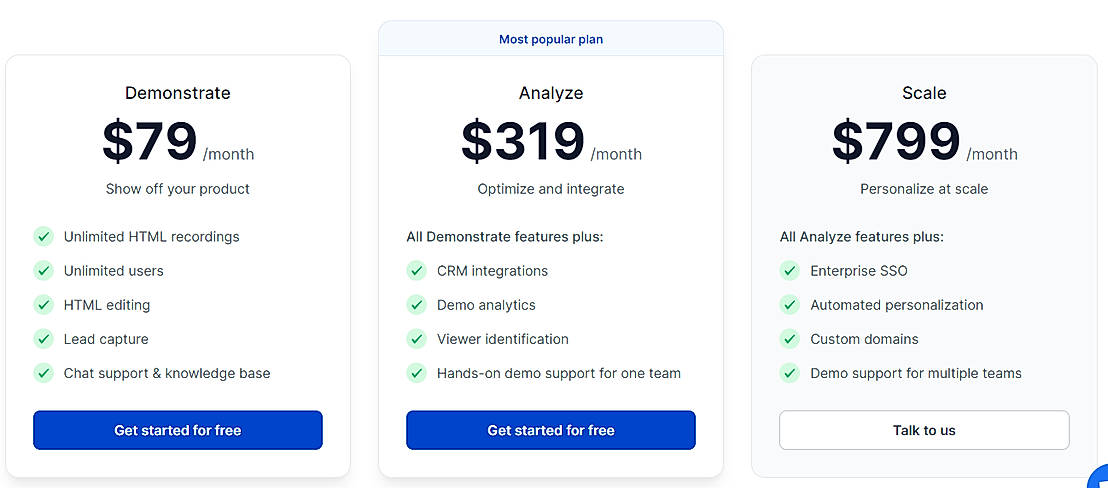Screen dimensions: 1108x488
Task: Click the Enterprise SSO checkmark icon
Action: 790,271
